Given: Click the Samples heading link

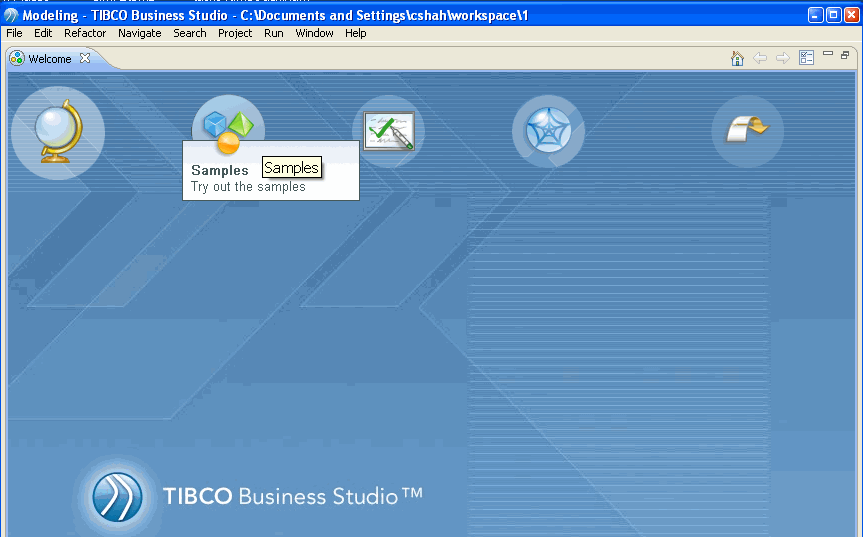Looking at the screenshot, I should 220,171.
